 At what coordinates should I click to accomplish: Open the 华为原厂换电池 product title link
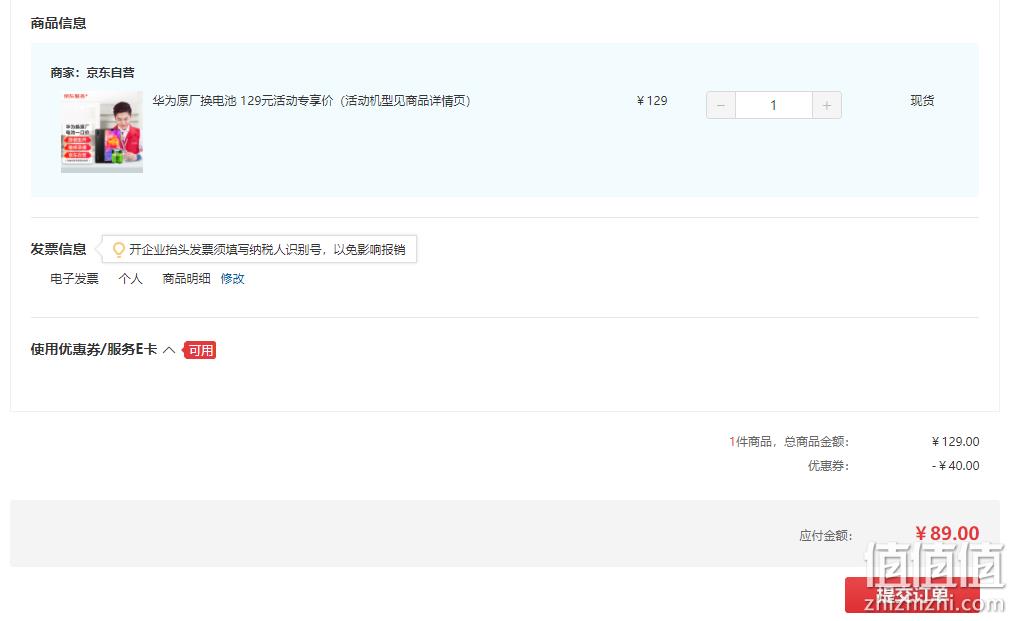pos(311,101)
